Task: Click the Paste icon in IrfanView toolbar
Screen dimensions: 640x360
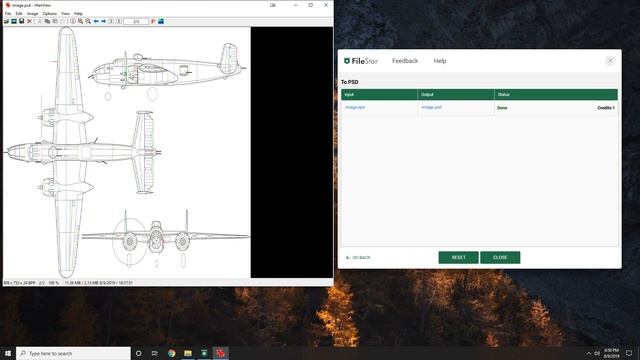Action: pos(55,21)
